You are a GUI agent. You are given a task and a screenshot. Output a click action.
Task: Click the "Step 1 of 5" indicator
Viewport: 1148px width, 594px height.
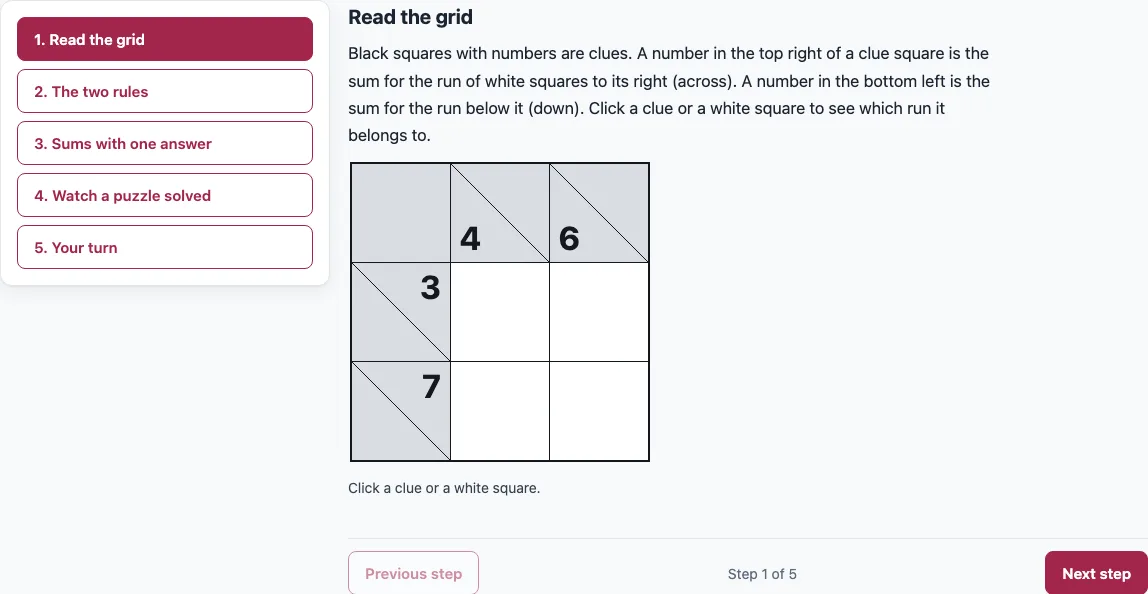coord(762,574)
